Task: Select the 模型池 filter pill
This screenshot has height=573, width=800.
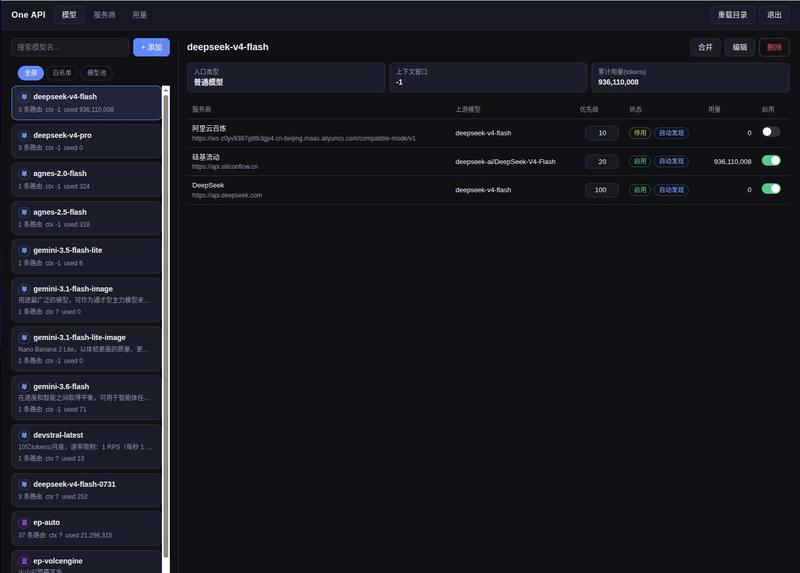Action: pyautogui.click(x=96, y=73)
